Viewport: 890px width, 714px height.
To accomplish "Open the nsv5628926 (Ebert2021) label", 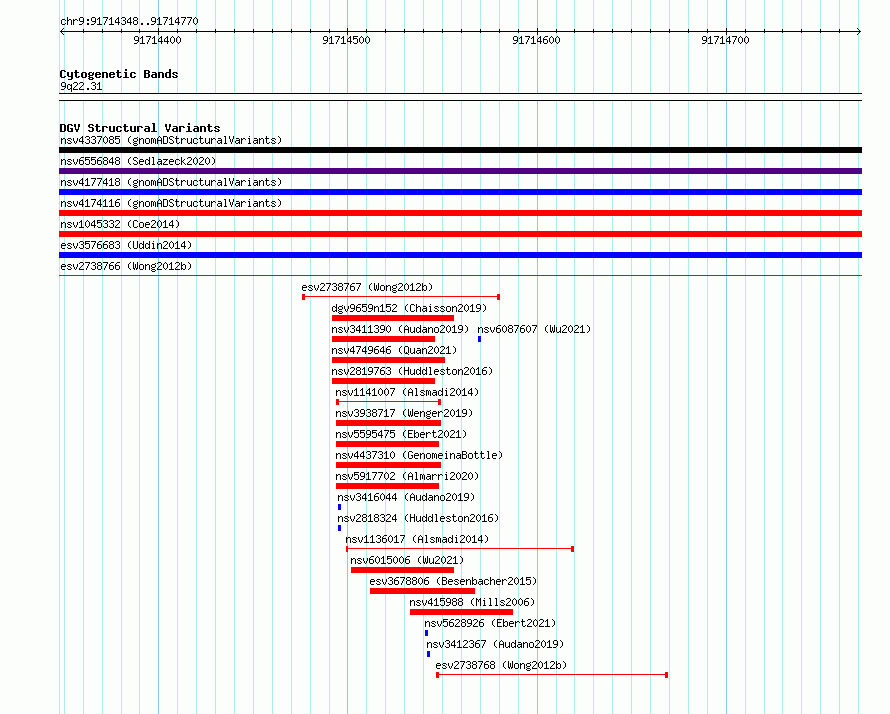I will pos(490,623).
